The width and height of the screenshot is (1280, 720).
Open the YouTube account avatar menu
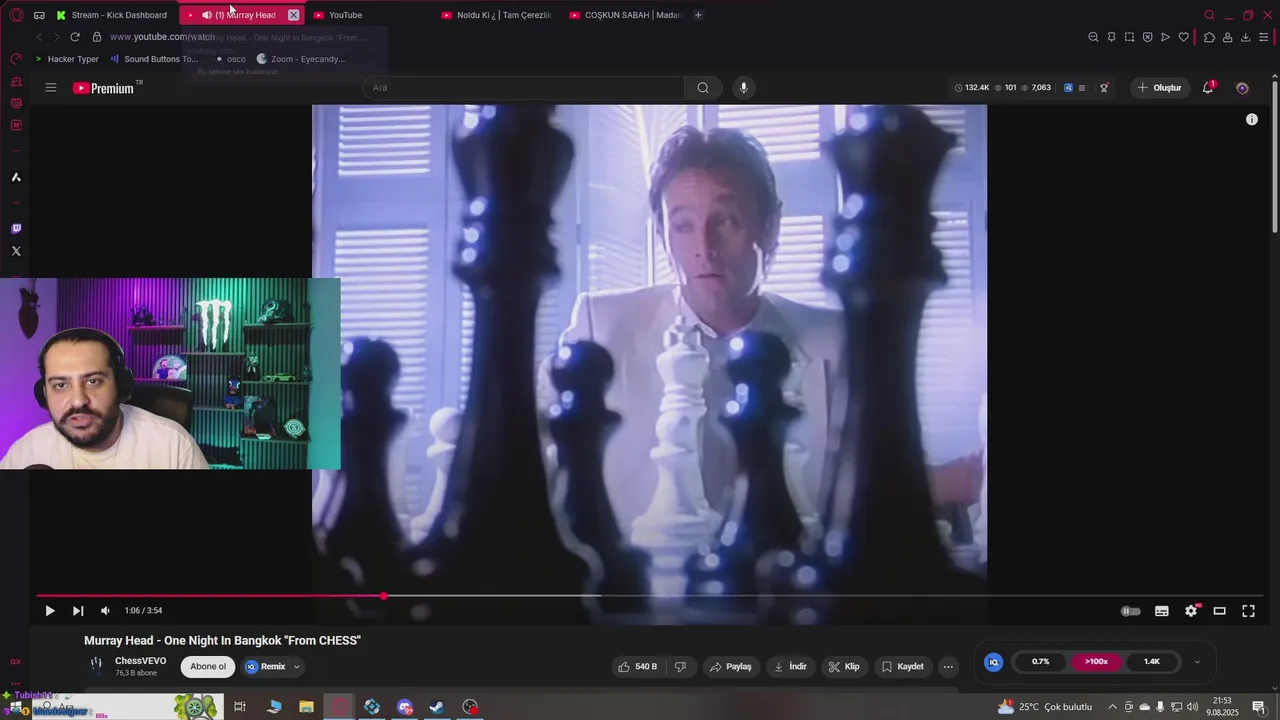tap(1242, 88)
